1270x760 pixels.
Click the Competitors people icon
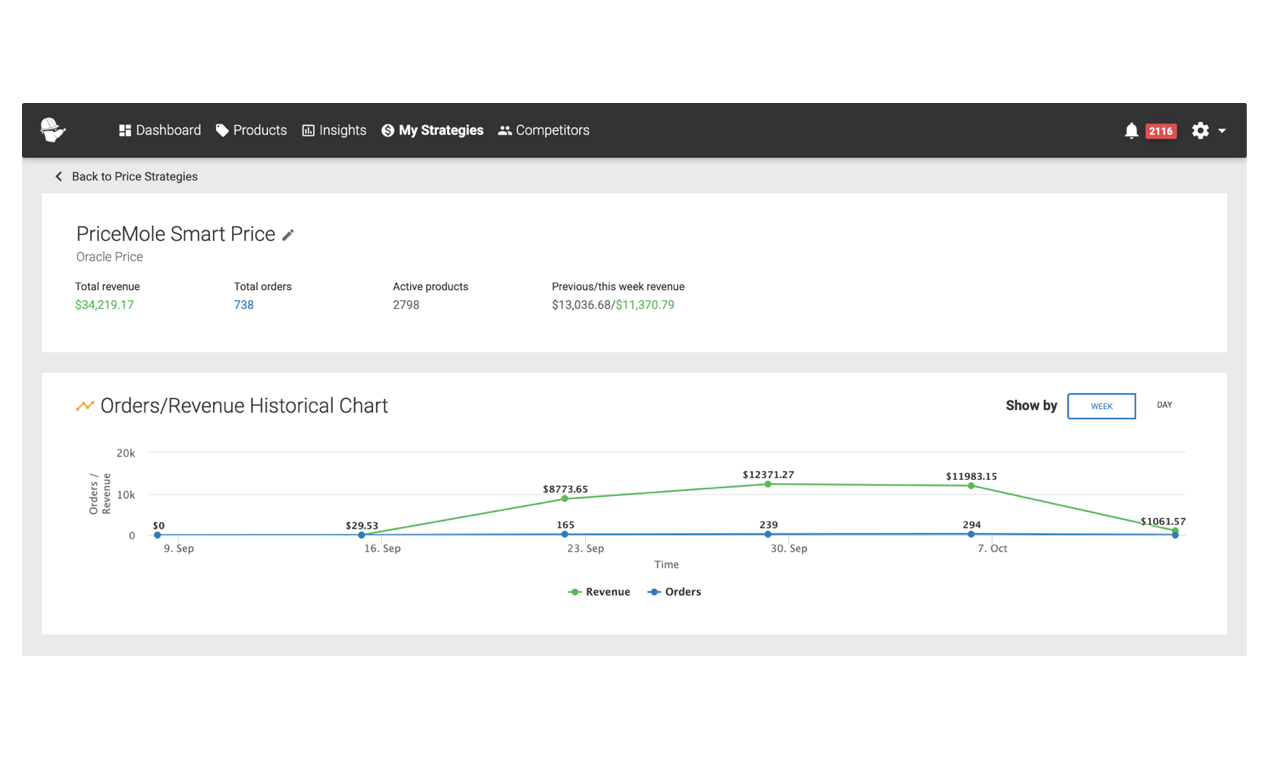tap(505, 131)
